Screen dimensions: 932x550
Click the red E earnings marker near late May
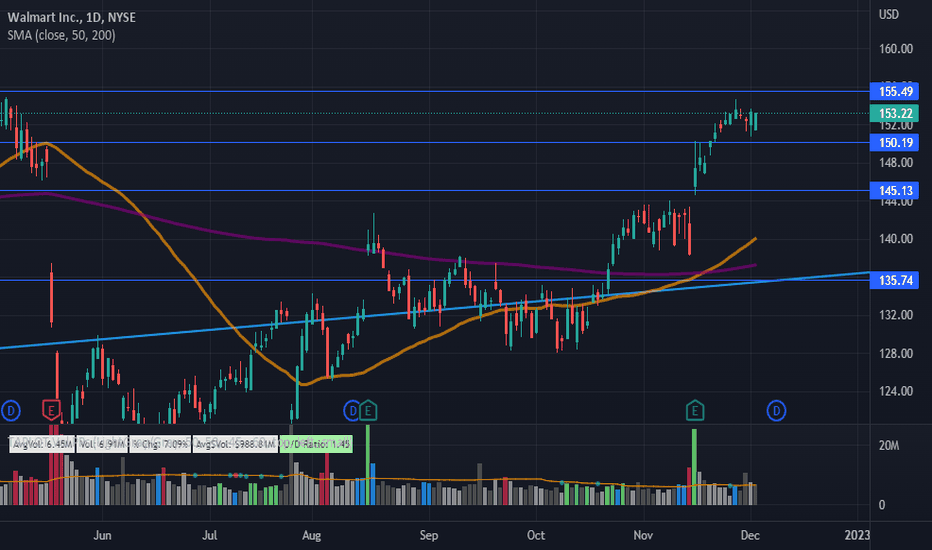coord(52,410)
